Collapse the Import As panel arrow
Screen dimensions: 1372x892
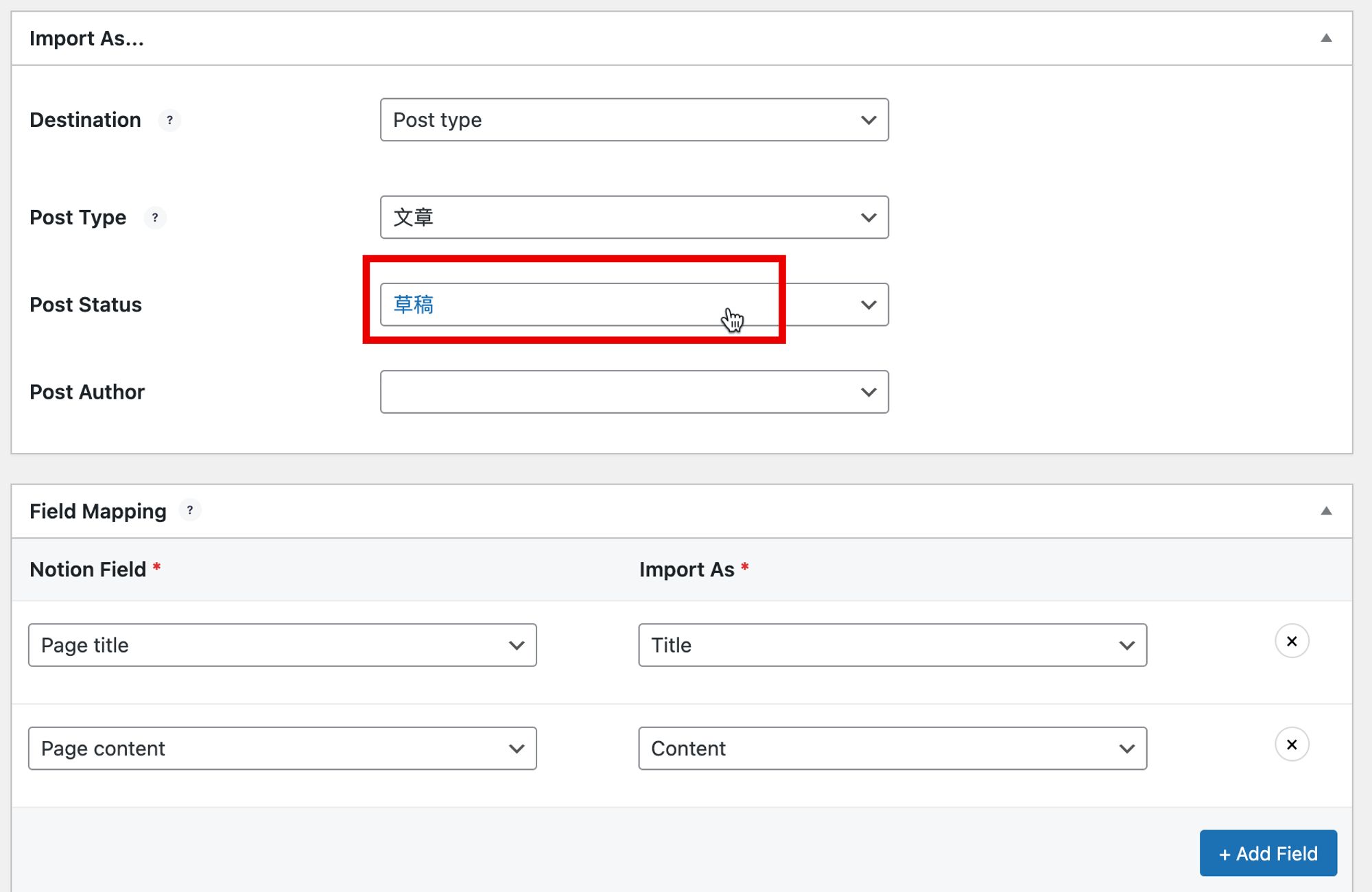[x=1326, y=38]
